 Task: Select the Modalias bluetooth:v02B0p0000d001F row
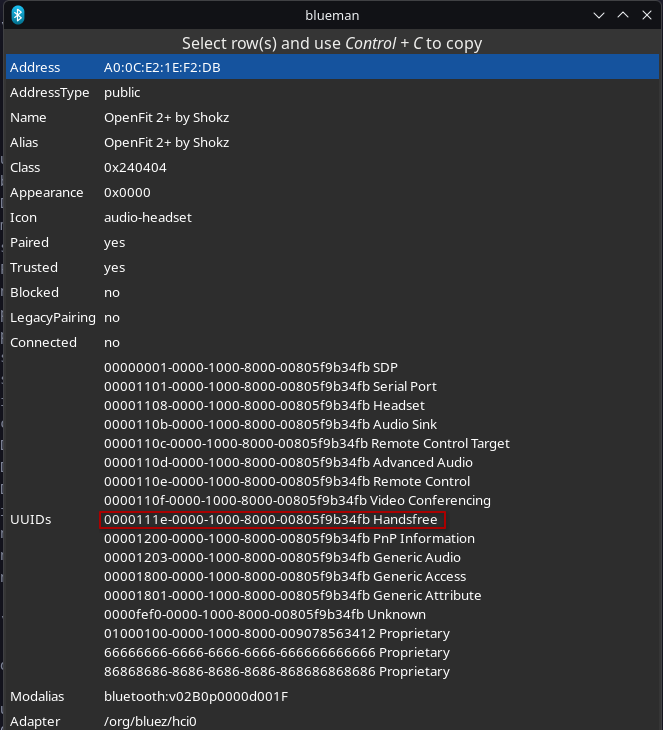(332, 696)
